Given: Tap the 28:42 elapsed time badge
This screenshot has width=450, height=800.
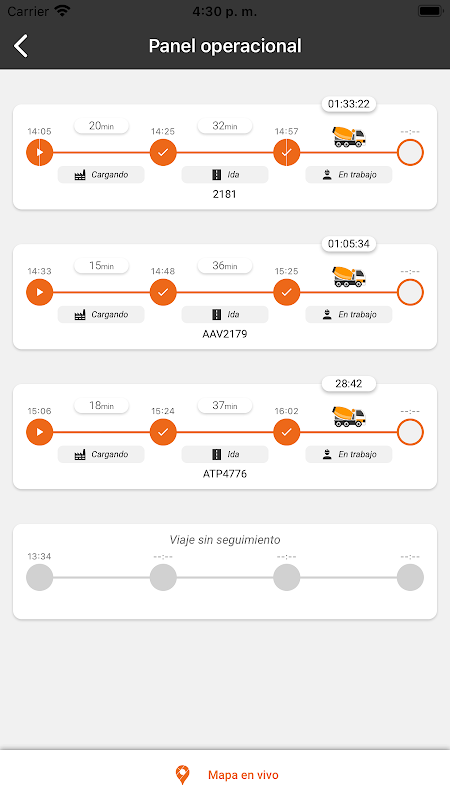Looking at the screenshot, I should [x=349, y=384].
